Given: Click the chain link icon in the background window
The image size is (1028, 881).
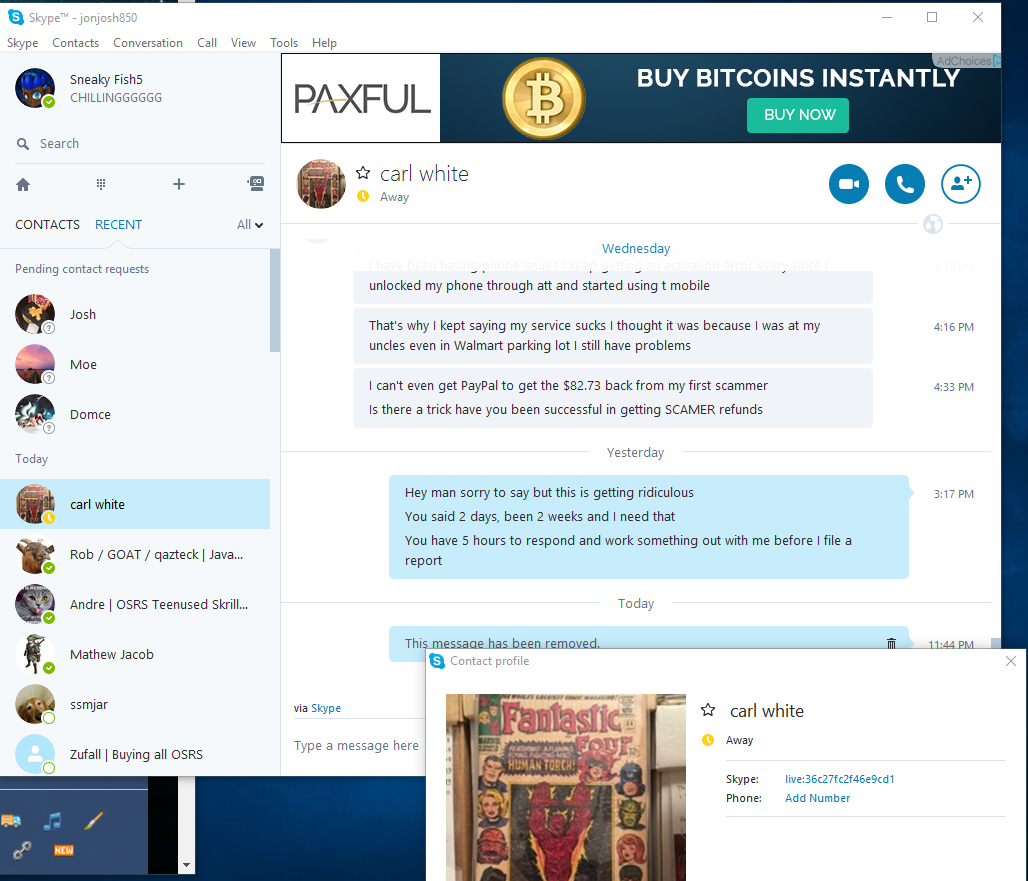Looking at the screenshot, I should [x=22, y=850].
